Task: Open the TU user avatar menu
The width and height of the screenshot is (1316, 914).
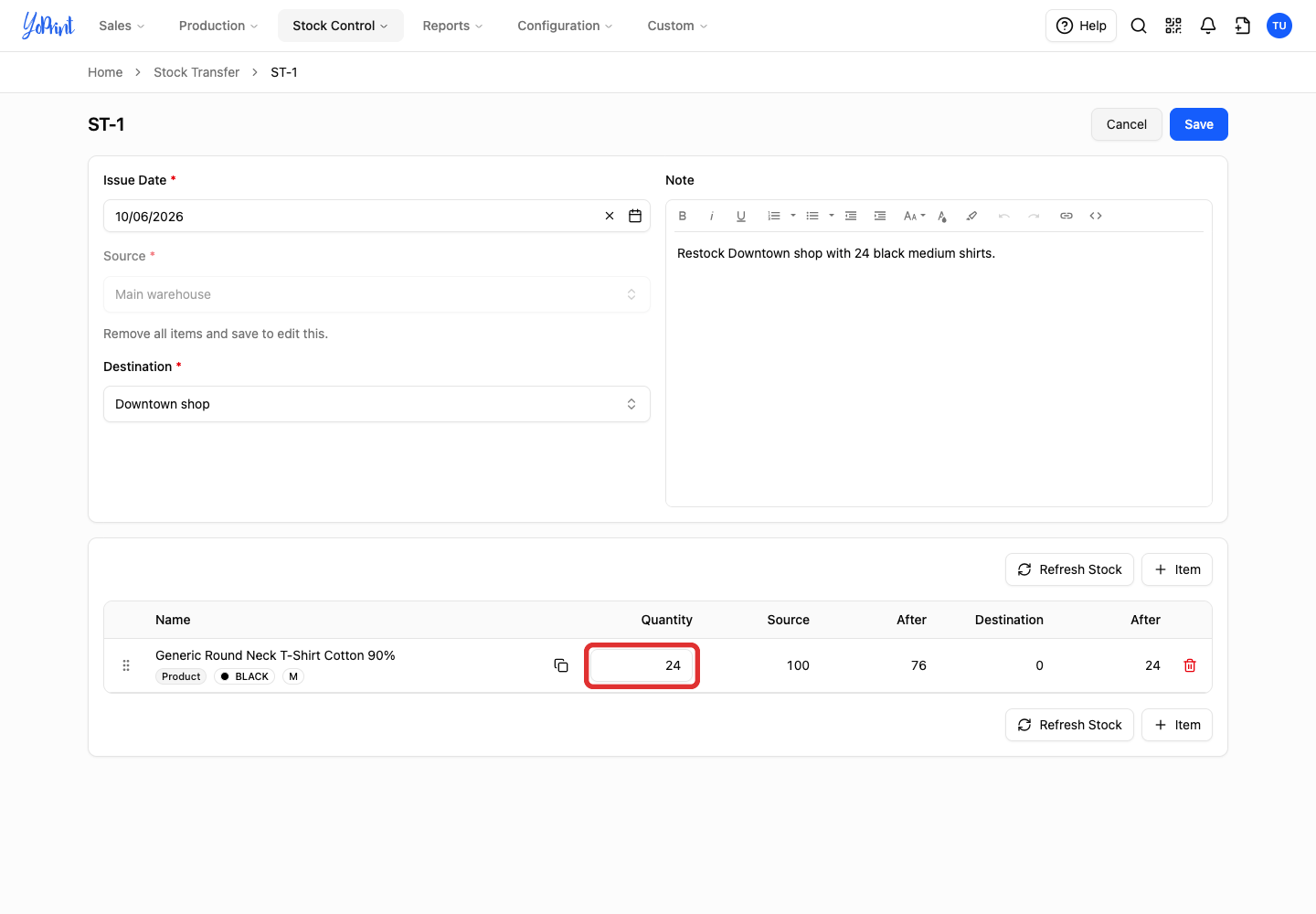Action: point(1279,26)
